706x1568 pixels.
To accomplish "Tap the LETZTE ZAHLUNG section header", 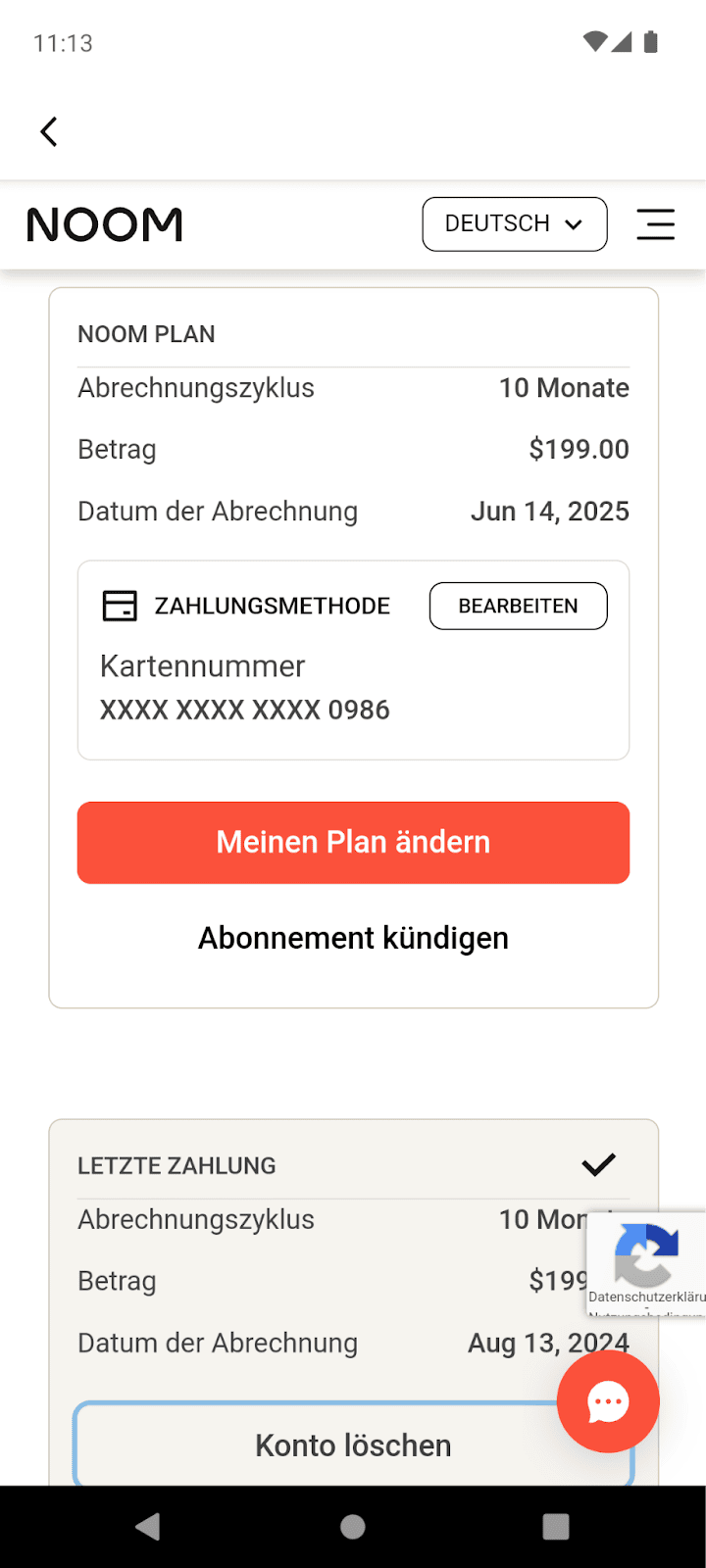I will pyautogui.click(x=176, y=1165).
